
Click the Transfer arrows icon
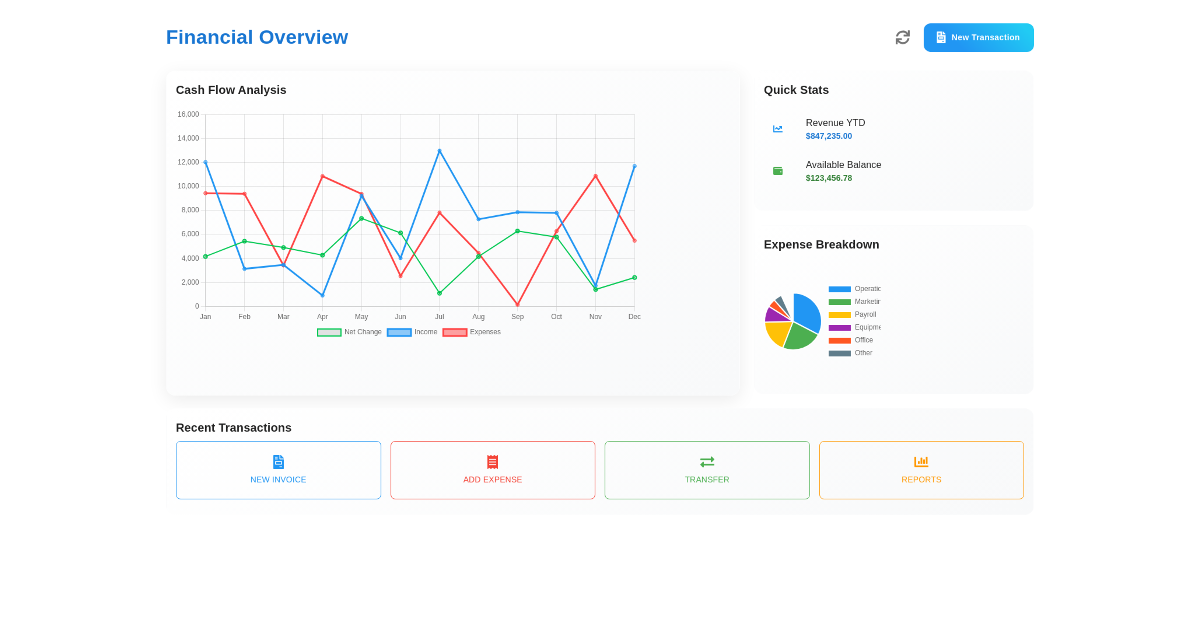707,462
